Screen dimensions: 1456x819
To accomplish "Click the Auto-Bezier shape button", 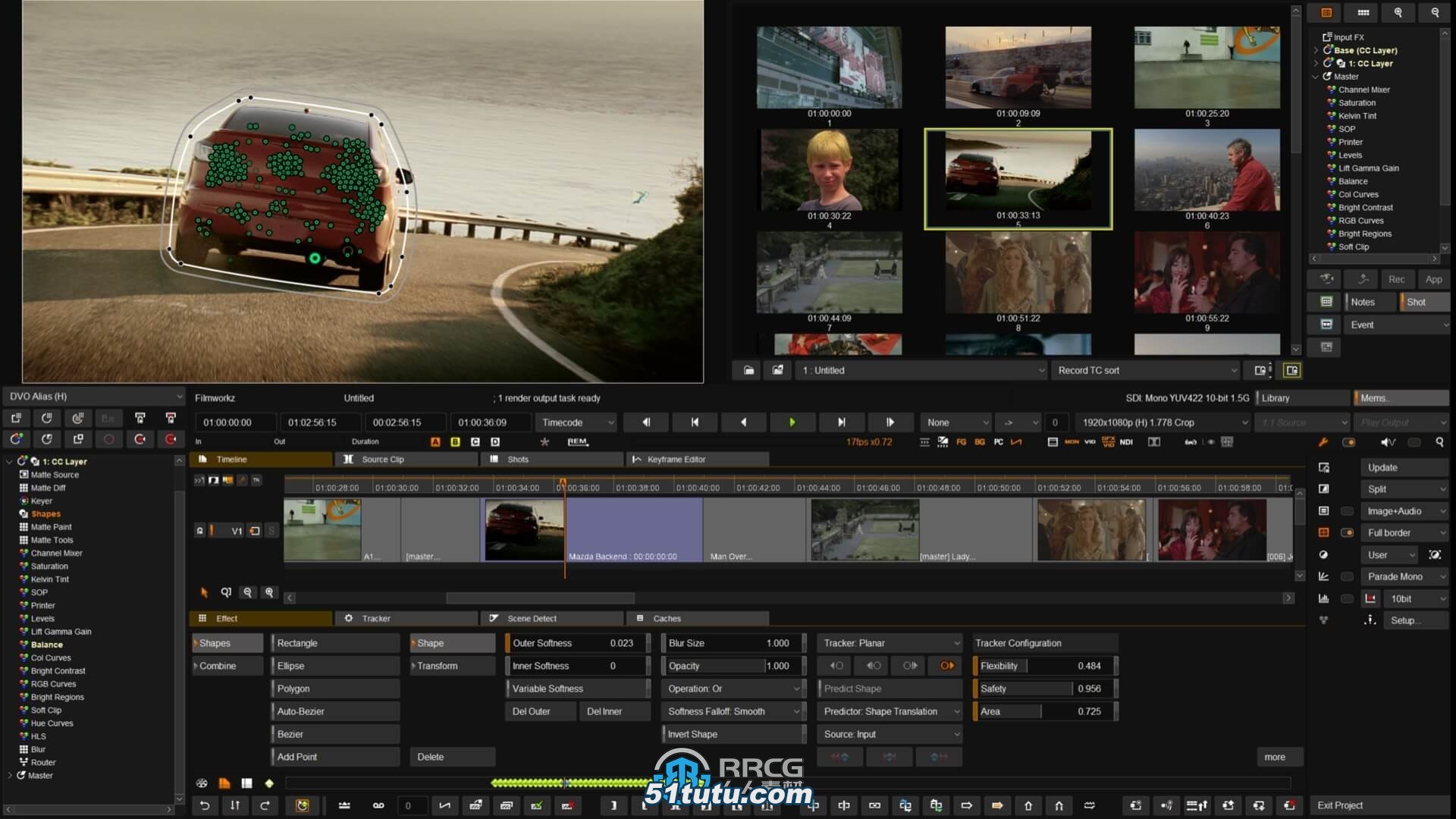I will click(x=335, y=711).
